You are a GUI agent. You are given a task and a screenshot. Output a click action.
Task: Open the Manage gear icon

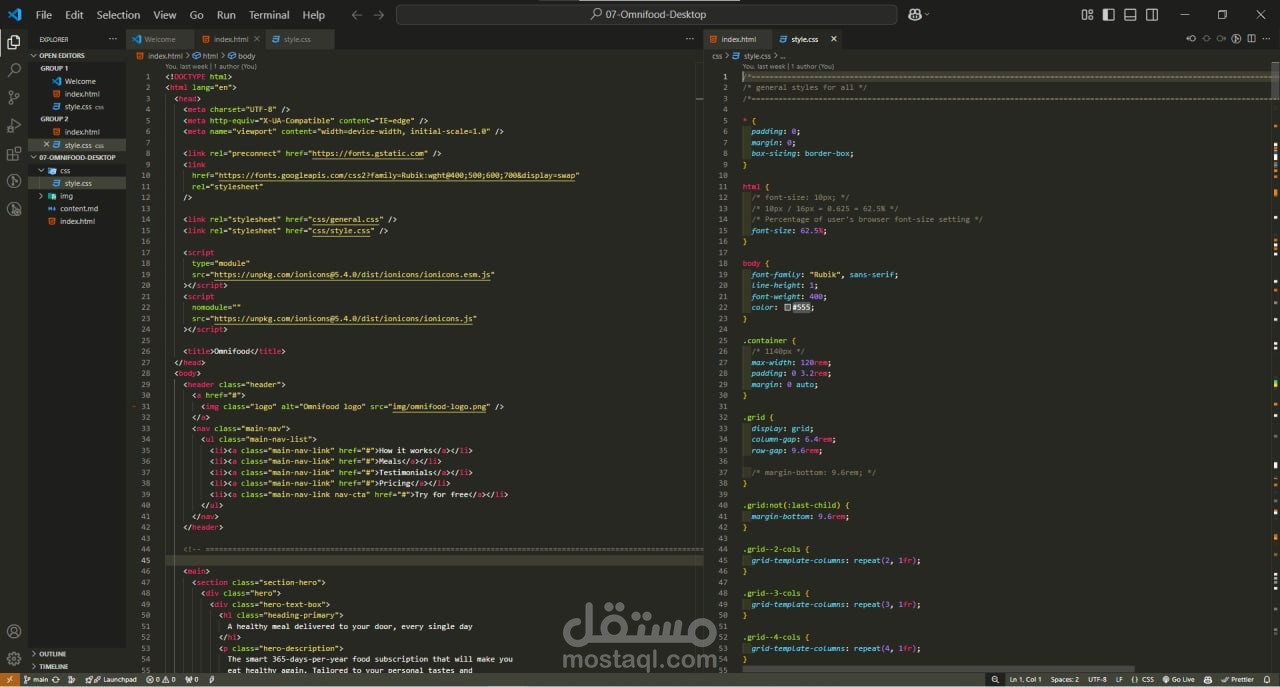coord(14,659)
